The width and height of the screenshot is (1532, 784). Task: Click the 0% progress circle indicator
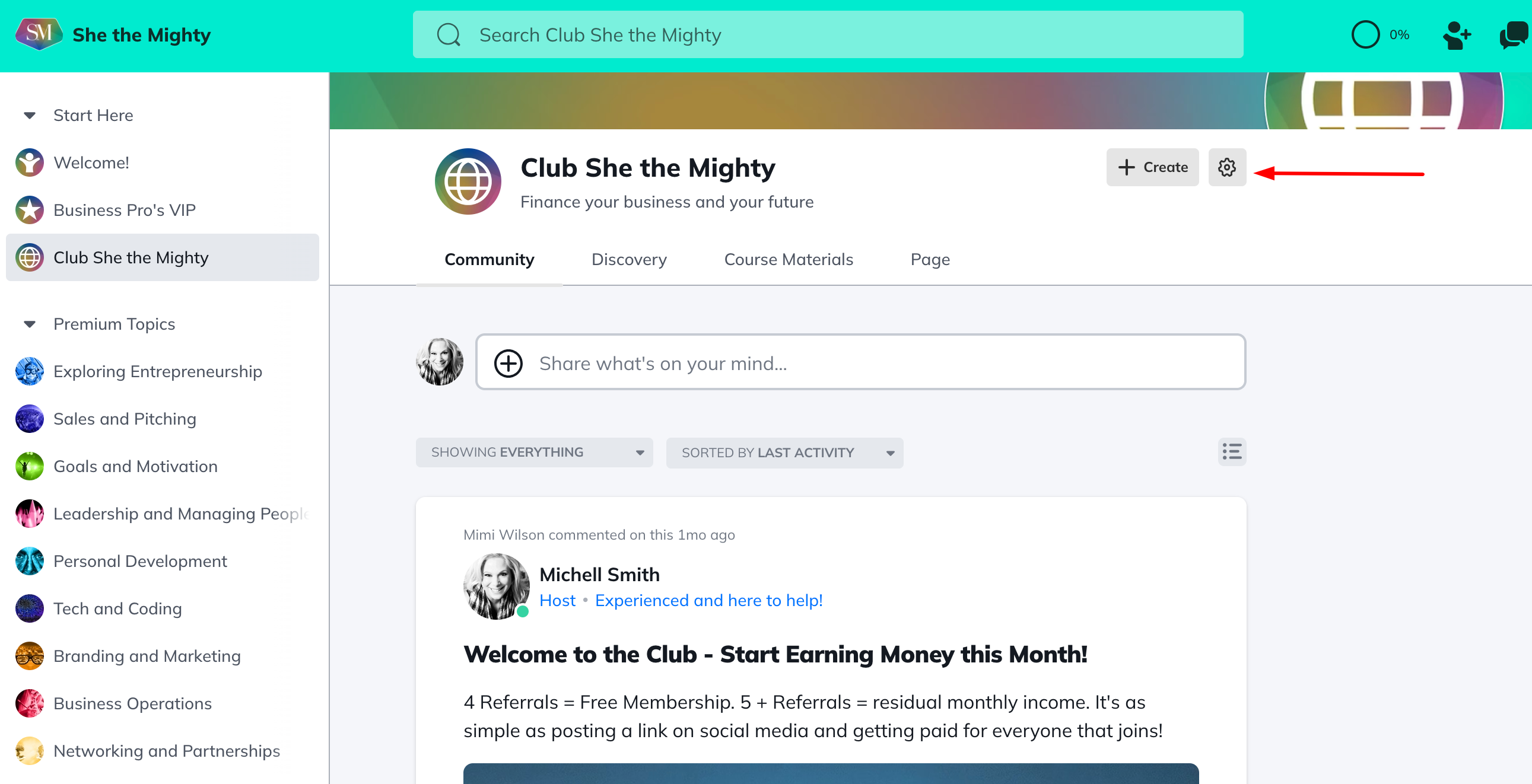coord(1365,35)
